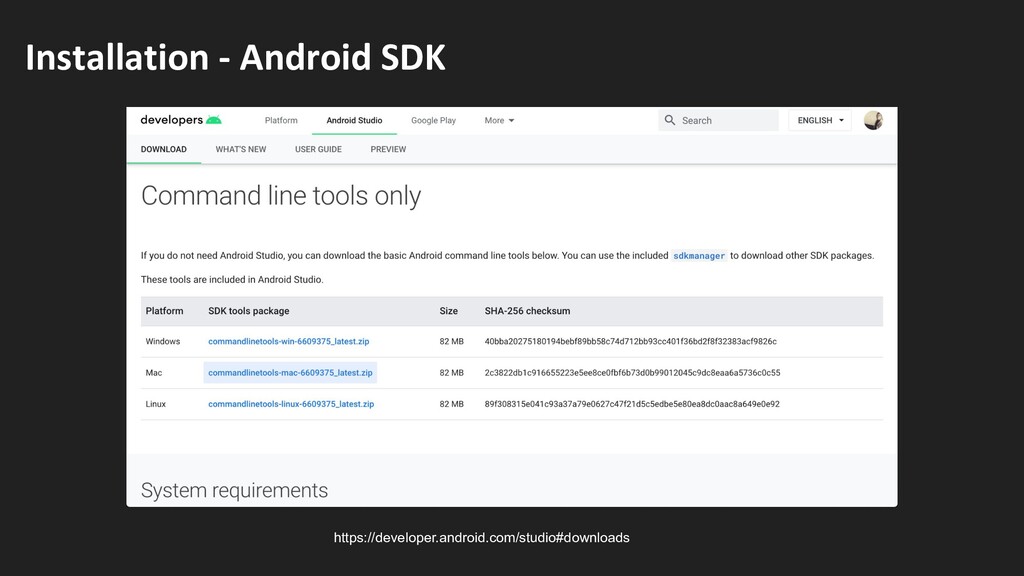The width and height of the screenshot is (1024, 576).
Task: Click the SHA-256 checksum column header
Action: [x=527, y=311]
